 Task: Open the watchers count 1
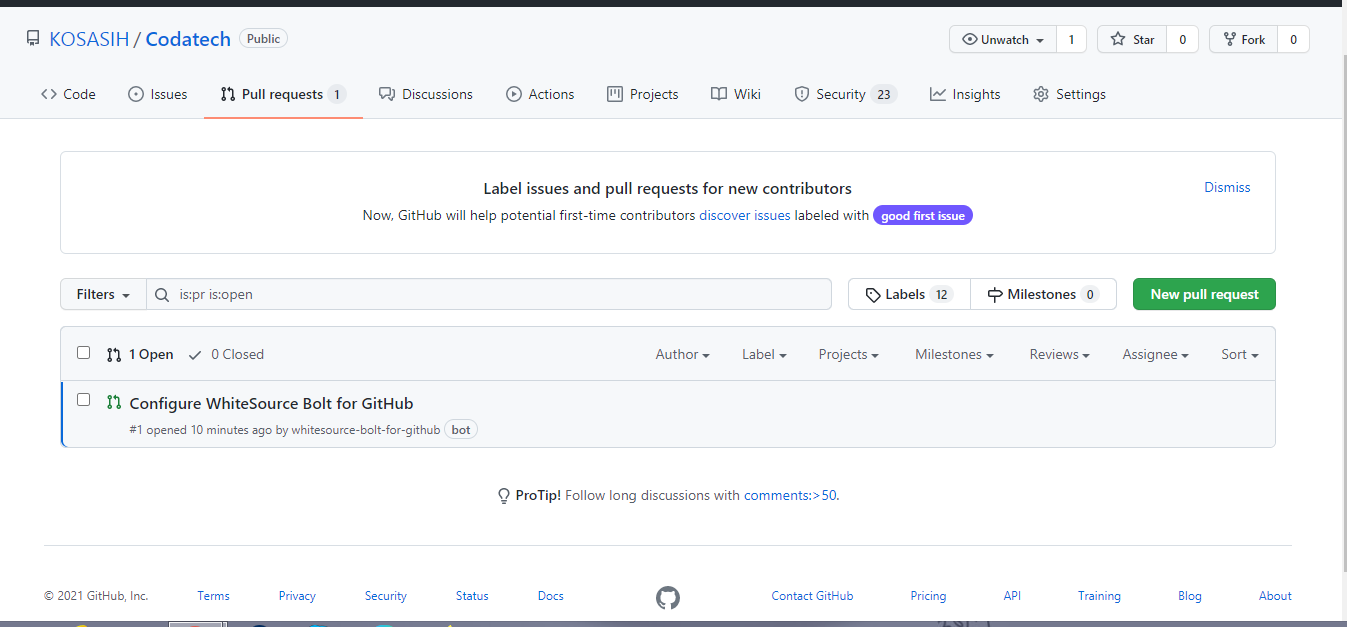coord(1071,40)
